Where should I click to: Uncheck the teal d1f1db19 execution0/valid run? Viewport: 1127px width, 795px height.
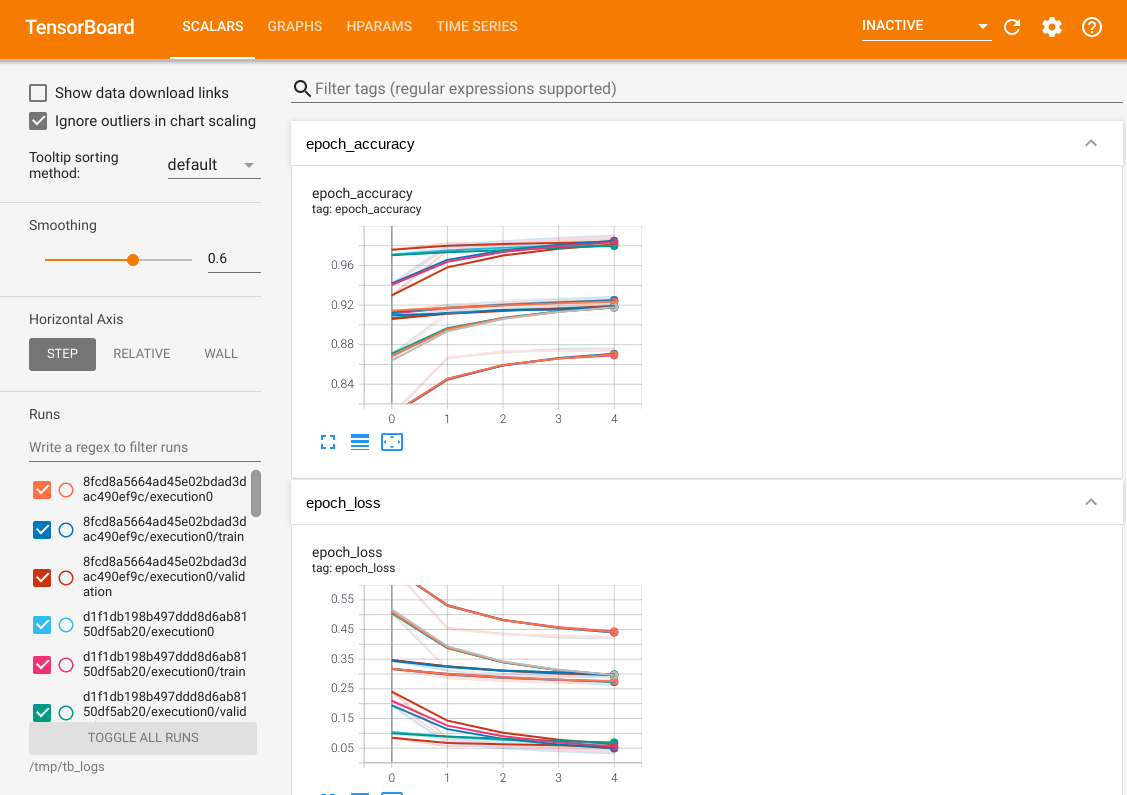click(x=42, y=712)
